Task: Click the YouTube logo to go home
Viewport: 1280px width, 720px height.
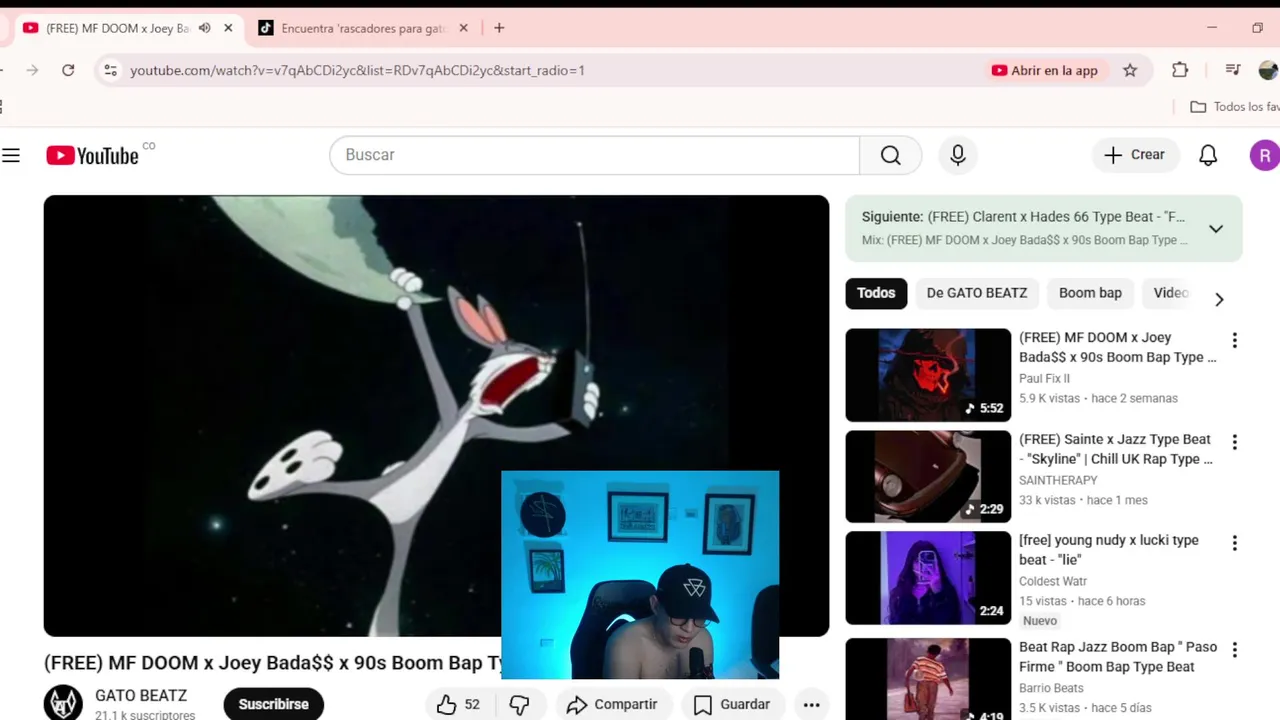Action: coord(92,155)
